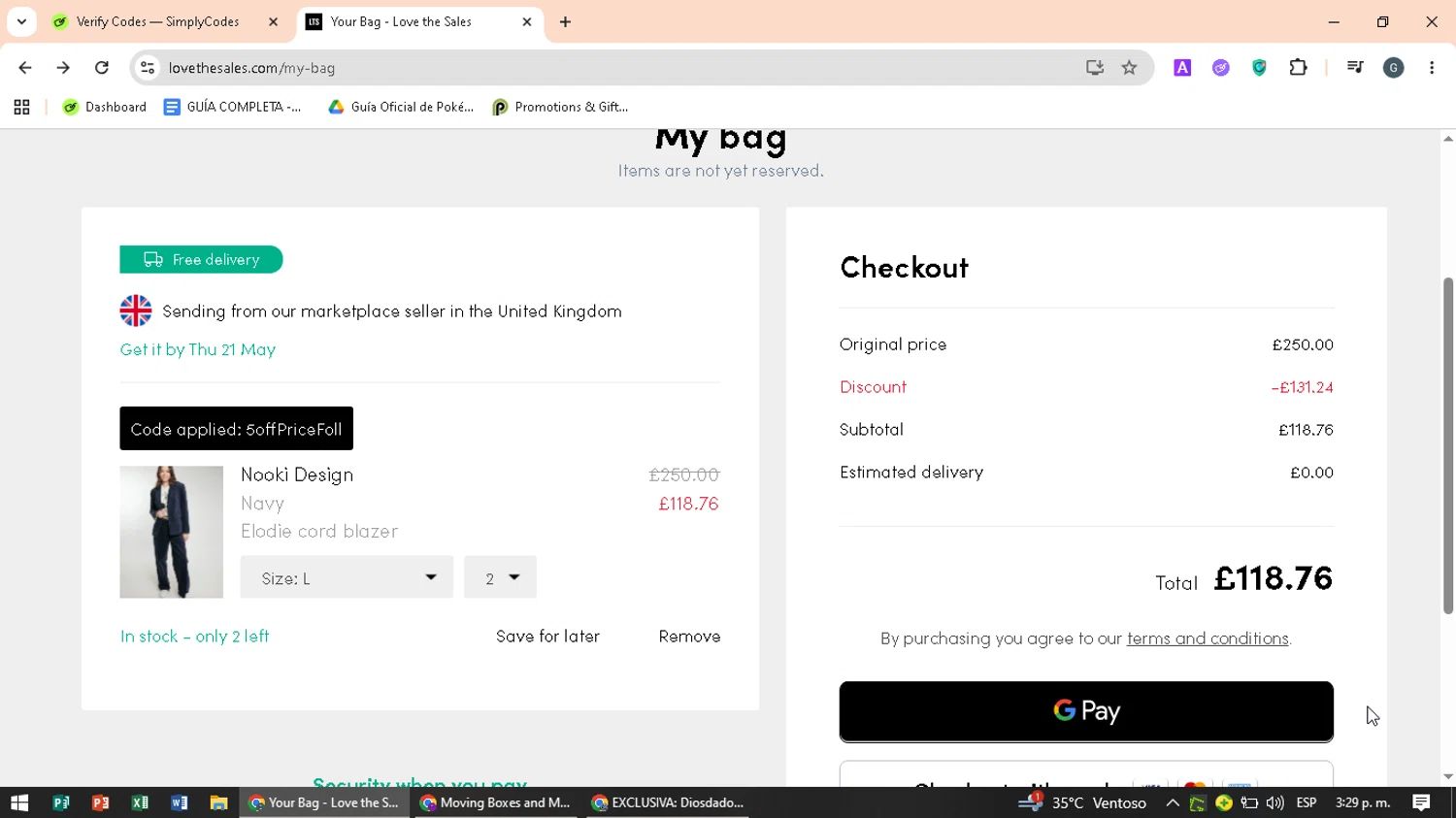Close the Your Bag tab

point(527,21)
